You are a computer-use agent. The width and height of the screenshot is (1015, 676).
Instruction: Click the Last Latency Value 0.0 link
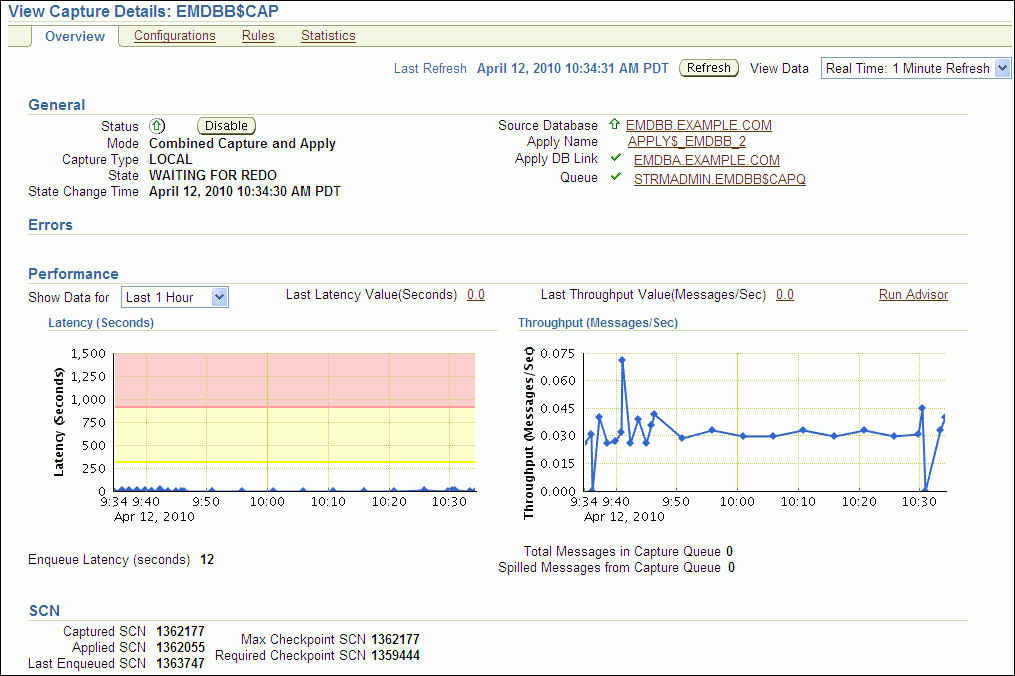point(476,295)
